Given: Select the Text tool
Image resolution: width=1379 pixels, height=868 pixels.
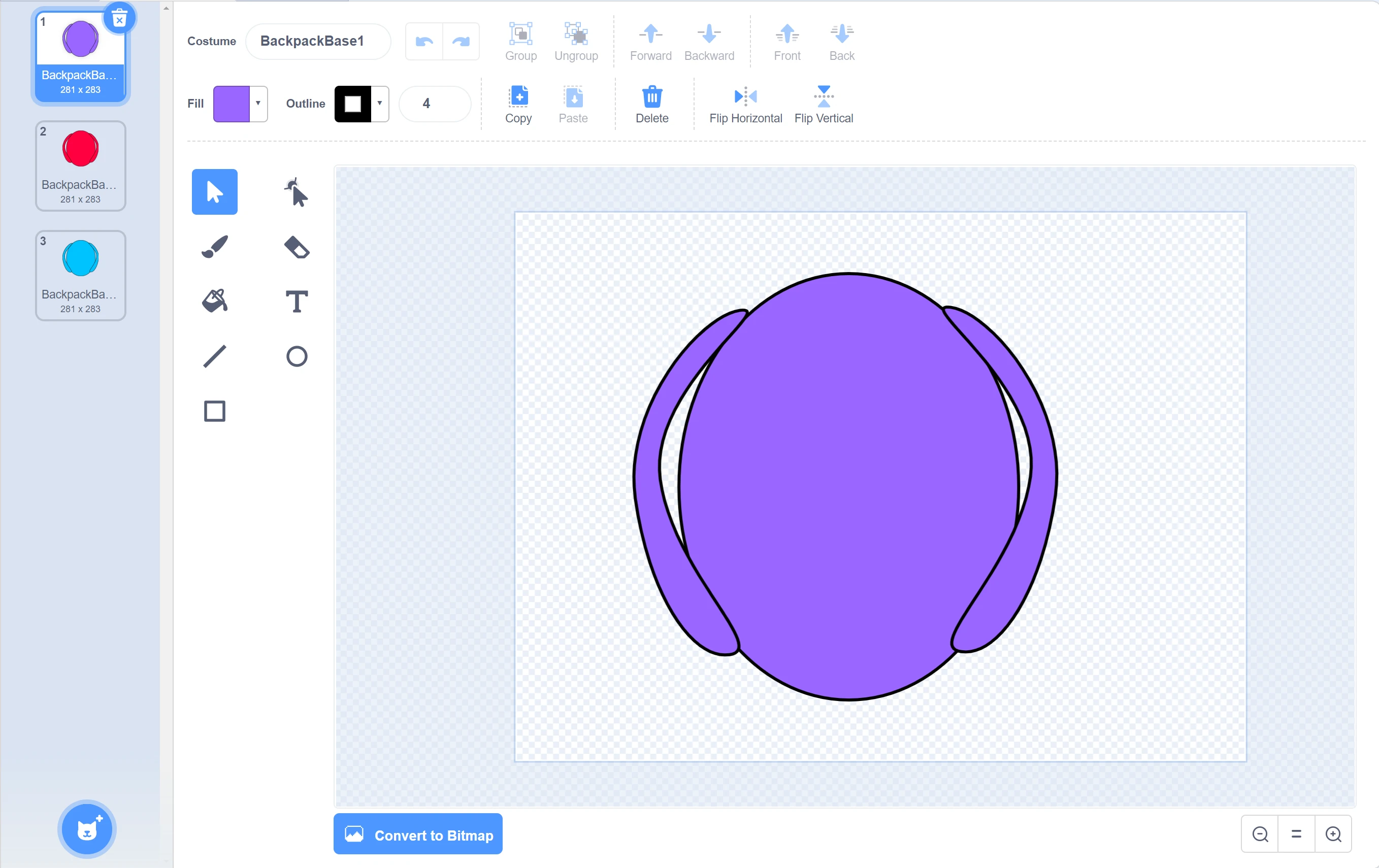Looking at the screenshot, I should point(296,302).
